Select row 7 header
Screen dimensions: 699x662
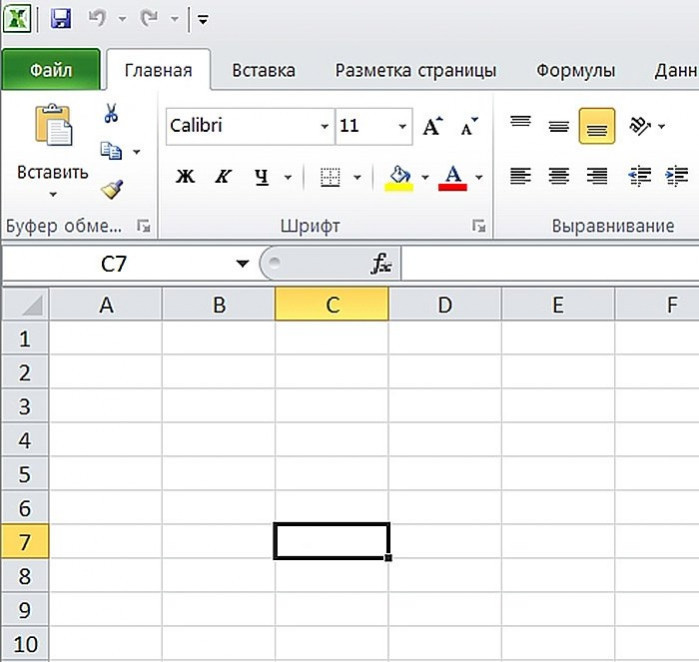(25, 542)
